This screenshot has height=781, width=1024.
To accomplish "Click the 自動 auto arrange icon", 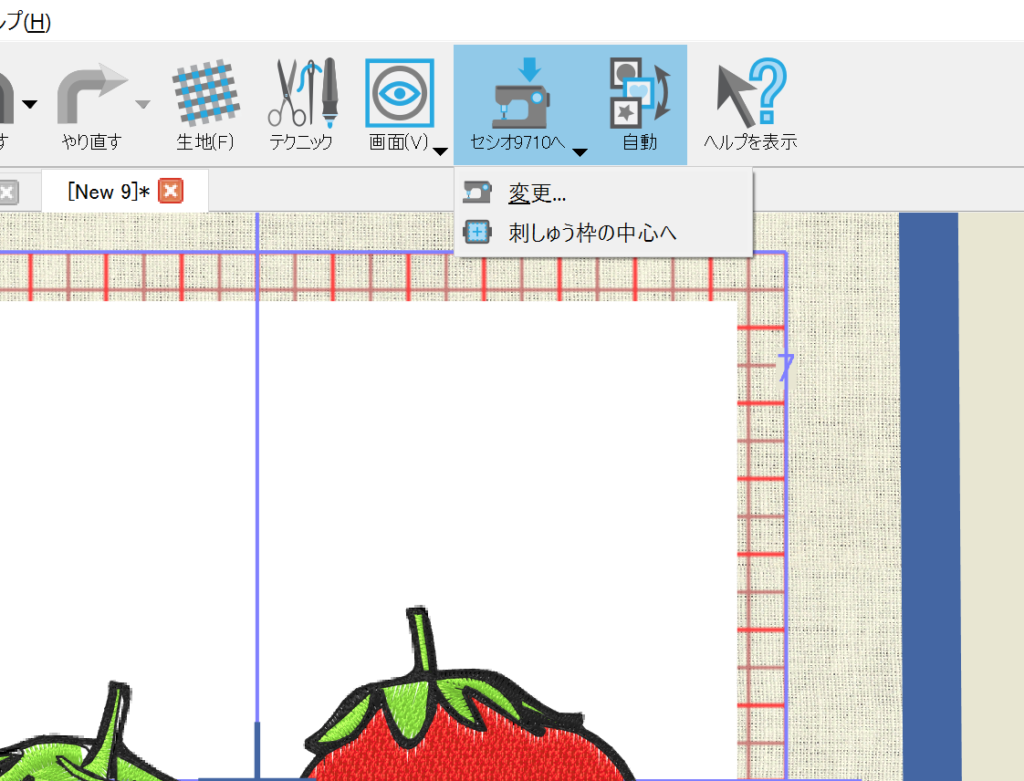I will (x=640, y=96).
